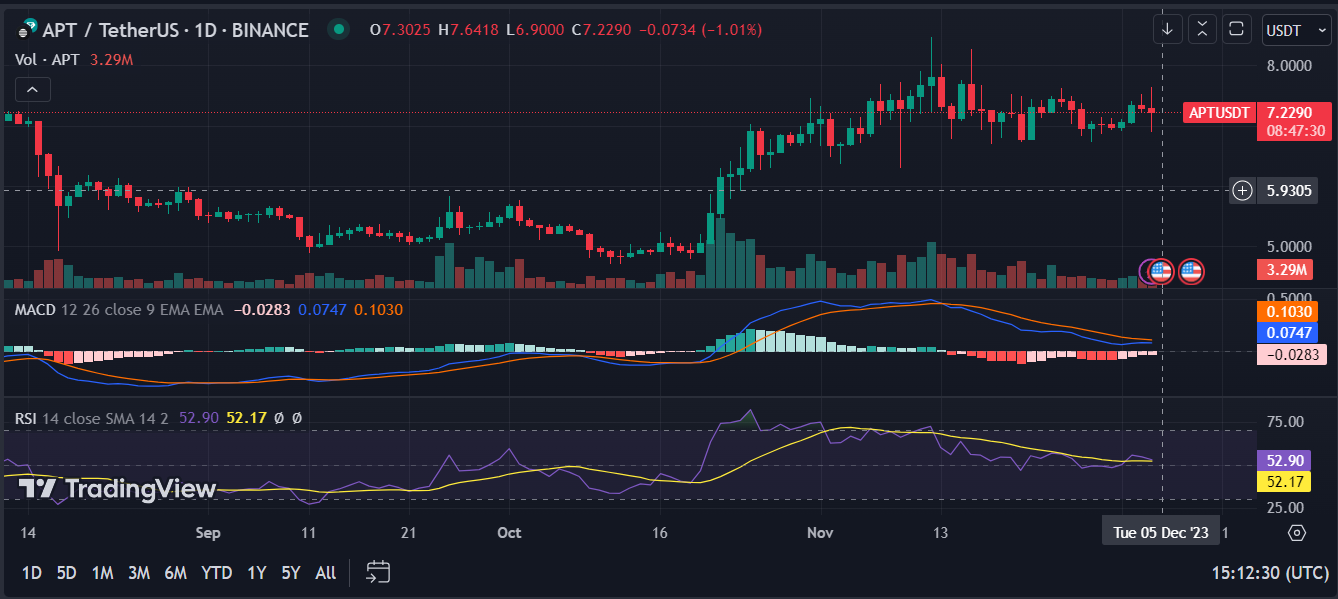The width and height of the screenshot is (1338, 599).
Task: Select the YTD time range
Action: pos(217,573)
